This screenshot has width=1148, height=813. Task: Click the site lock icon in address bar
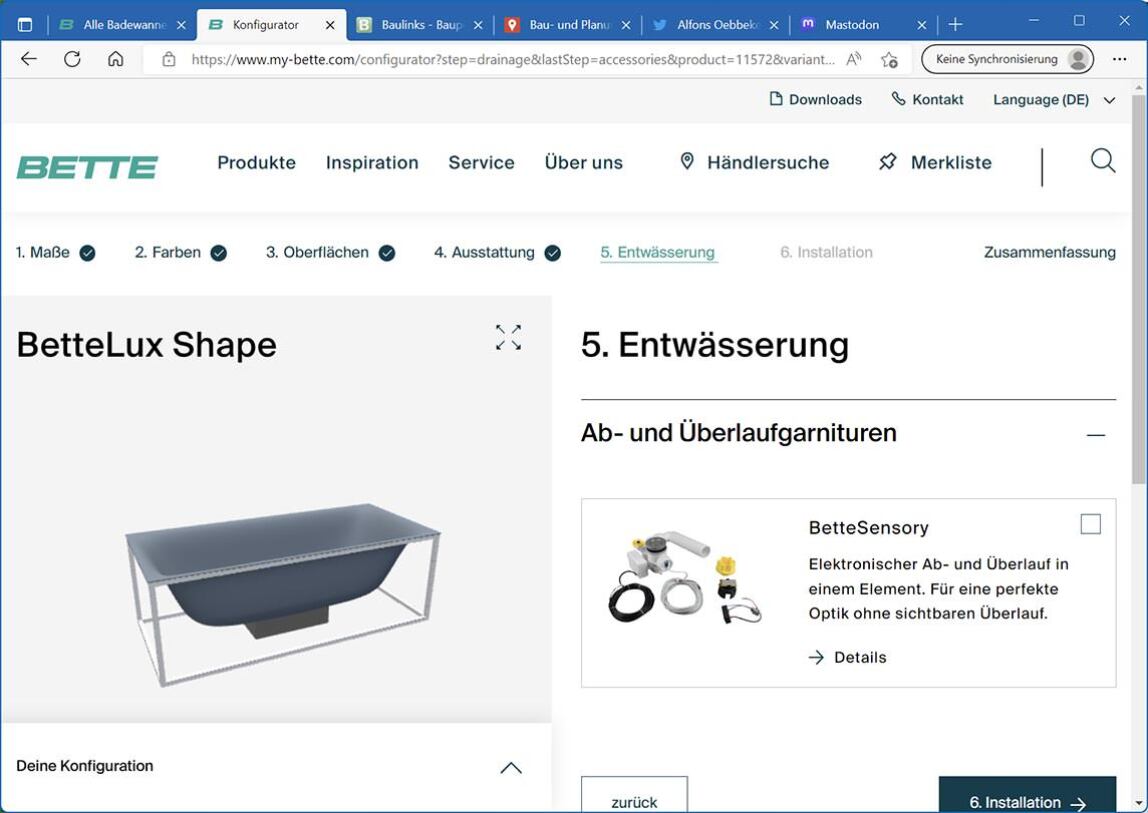tap(168, 59)
